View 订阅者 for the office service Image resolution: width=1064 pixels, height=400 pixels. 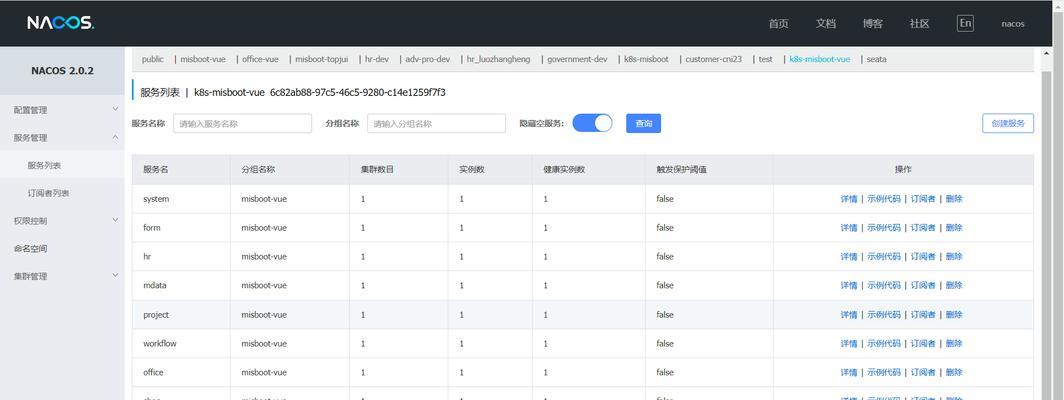[923, 372]
